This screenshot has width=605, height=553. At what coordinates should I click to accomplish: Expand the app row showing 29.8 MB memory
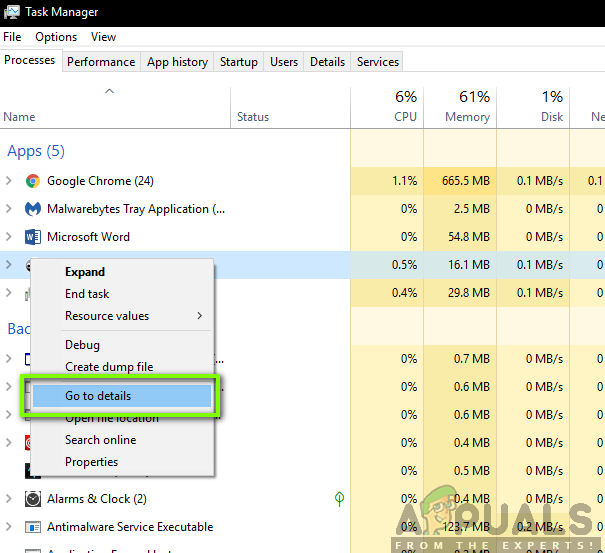coord(8,293)
